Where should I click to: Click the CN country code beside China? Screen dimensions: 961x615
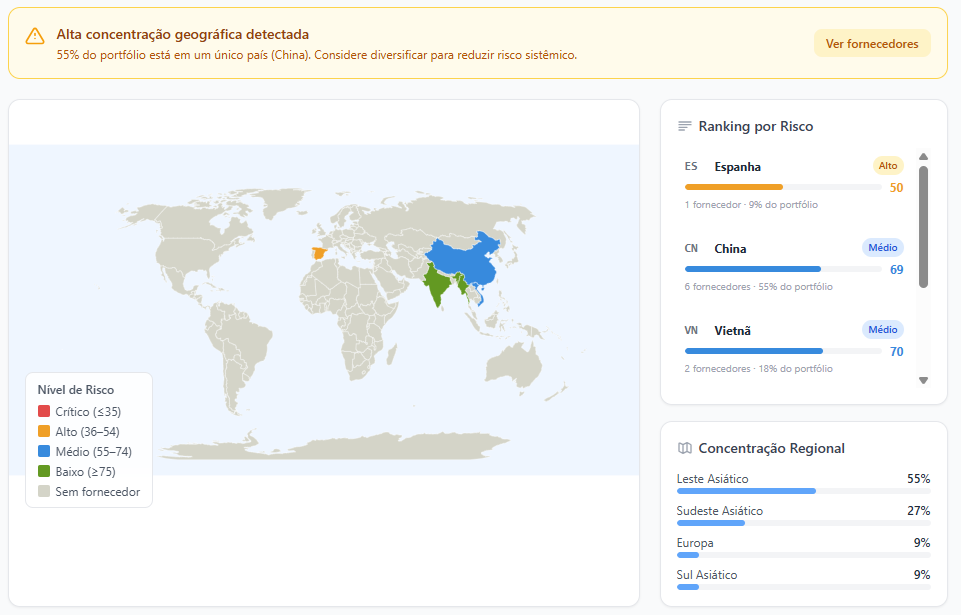tap(691, 248)
